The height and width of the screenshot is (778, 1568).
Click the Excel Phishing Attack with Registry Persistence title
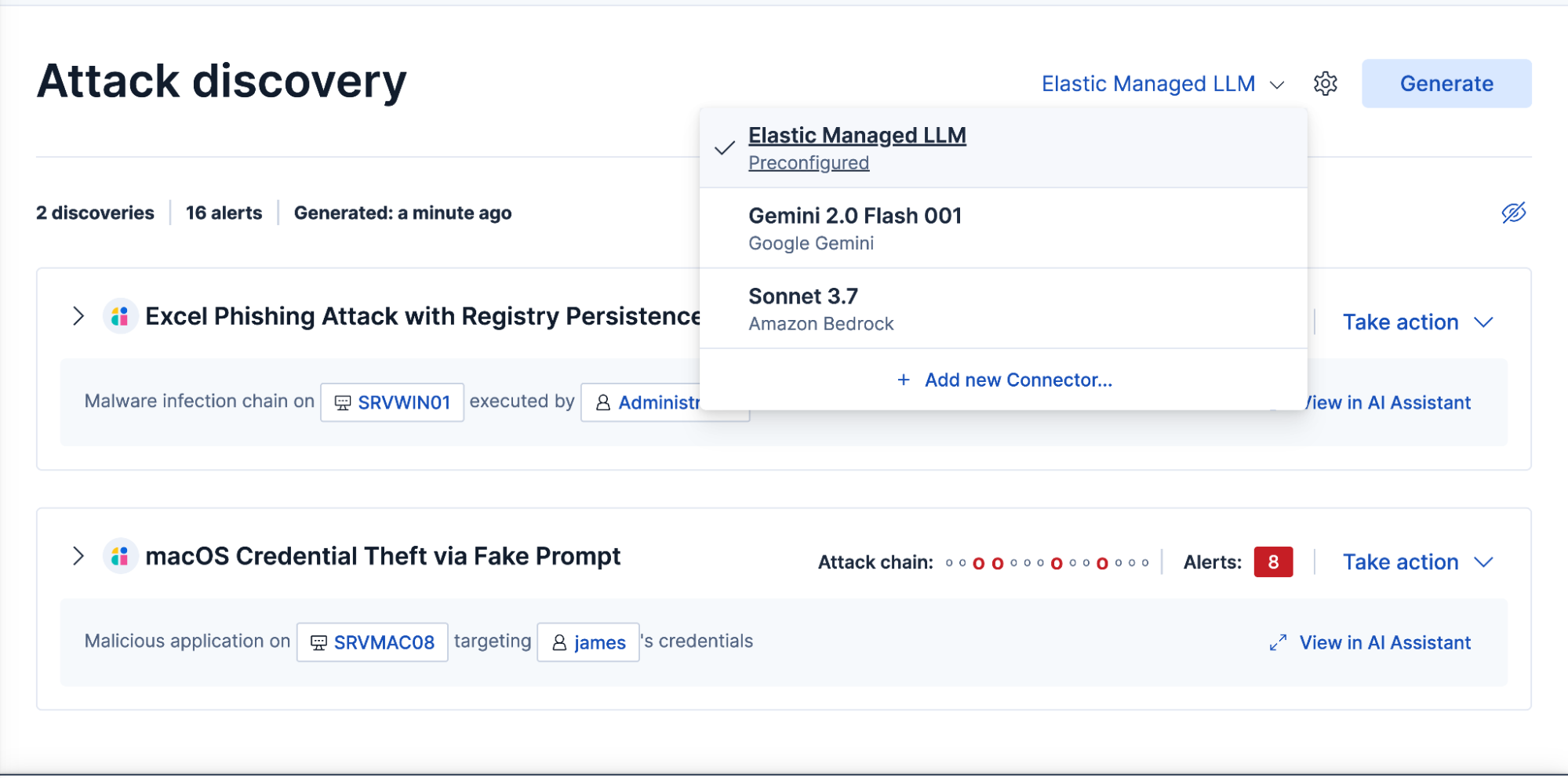pos(423,316)
